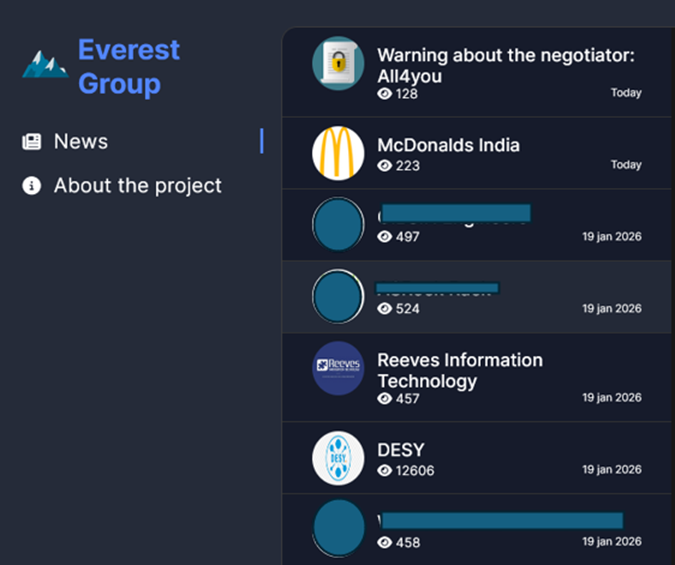This screenshot has height=565, width=675.
Task: Open the Warning about the negotiator post
Action: (x=505, y=66)
